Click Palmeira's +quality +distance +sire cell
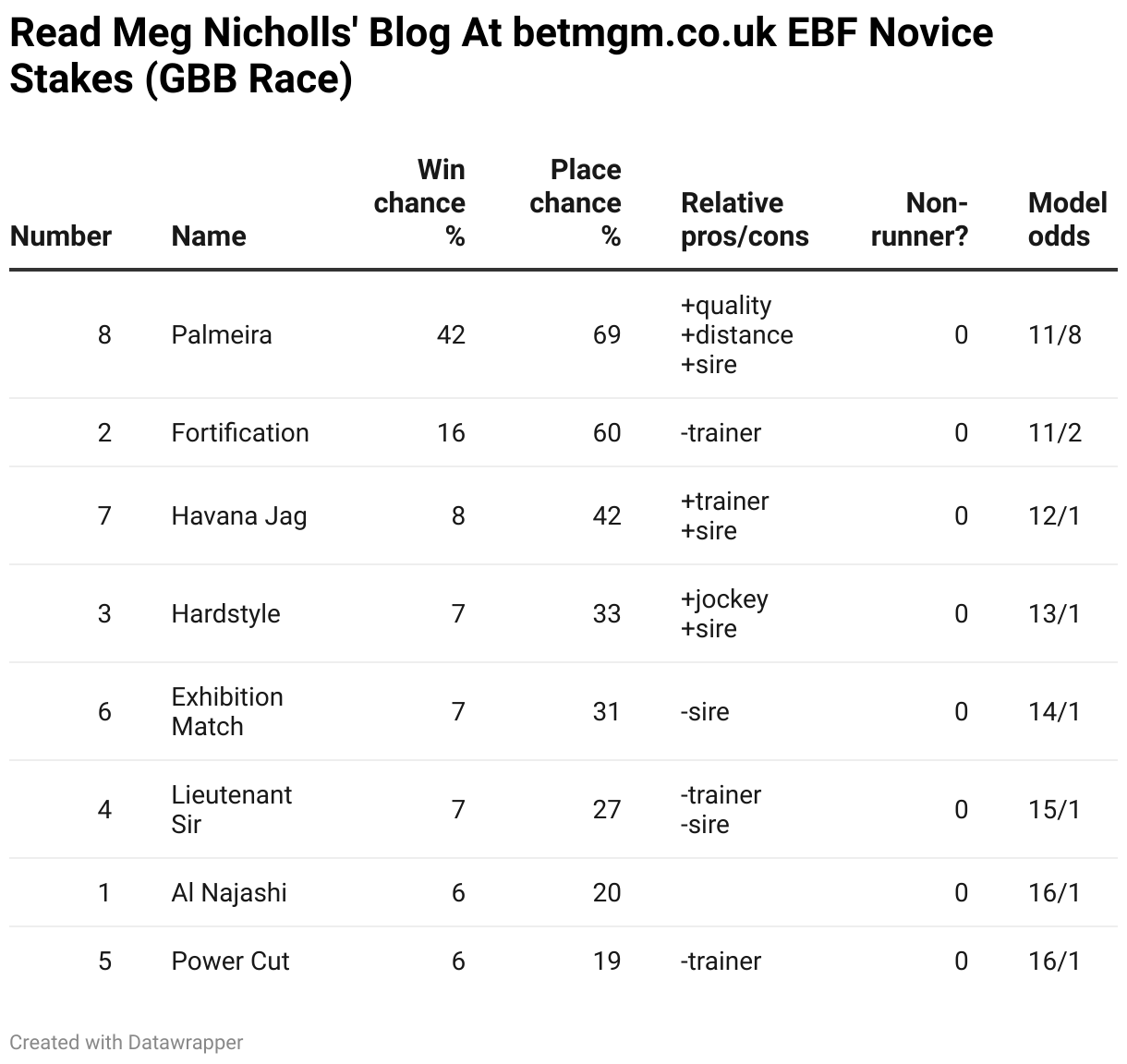 pyautogui.click(x=736, y=334)
